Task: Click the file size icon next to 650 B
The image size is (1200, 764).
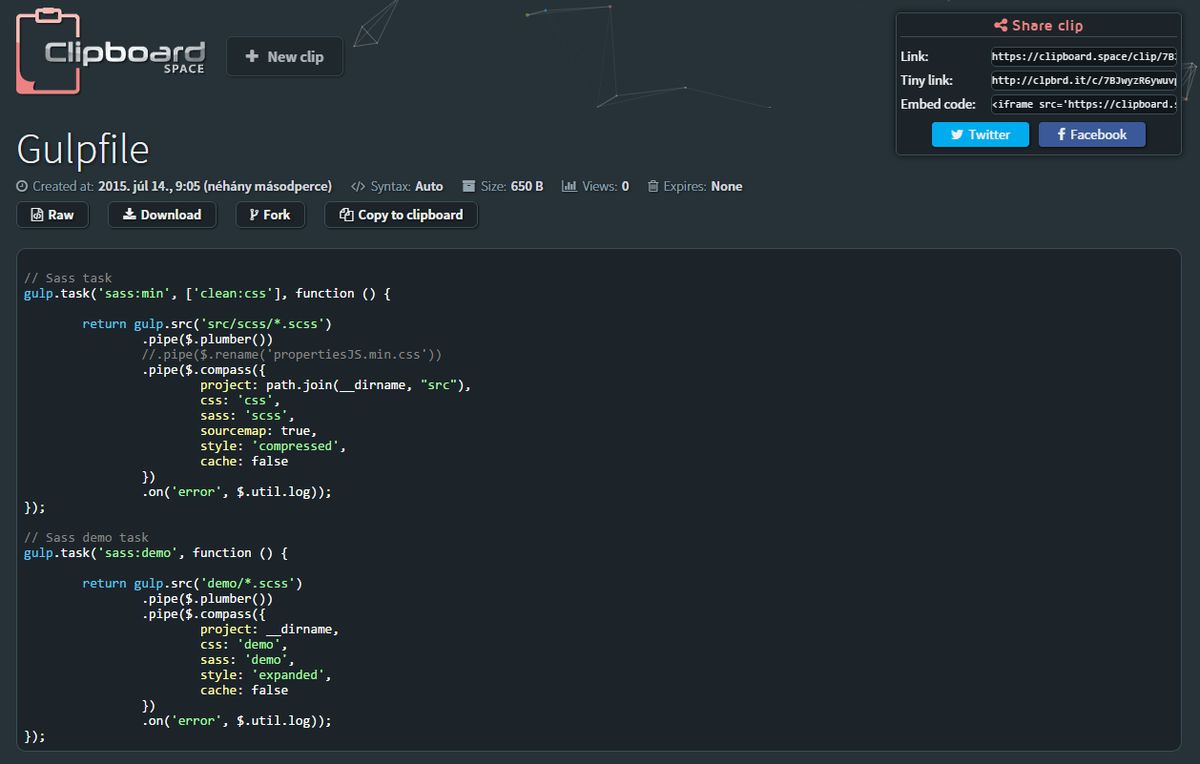Action: pyautogui.click(x=467, y=185)
